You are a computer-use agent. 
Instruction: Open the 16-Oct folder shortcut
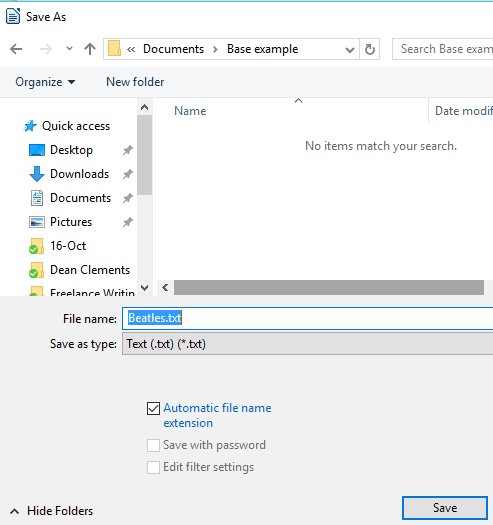coord(68,246)
